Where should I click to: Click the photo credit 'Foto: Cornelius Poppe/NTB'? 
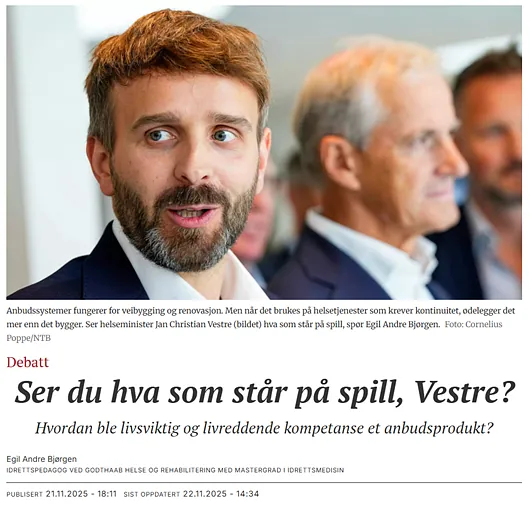click(254, 331)
